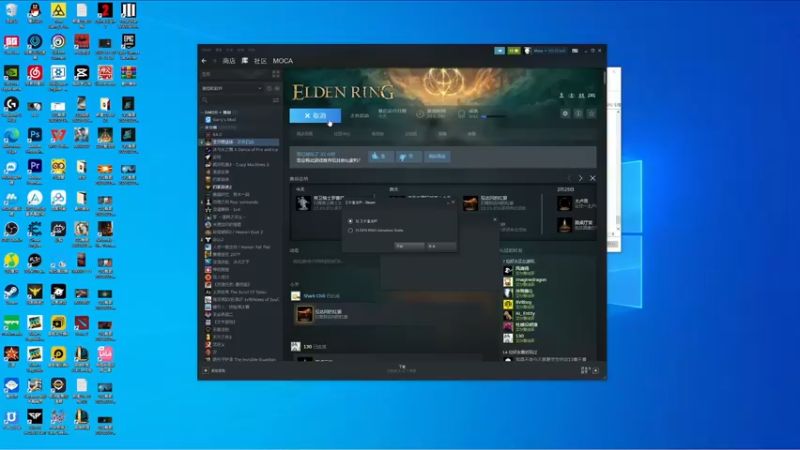Select Heaven Dust 2 in library
800x450 pixels.
[x=234, y=232]
